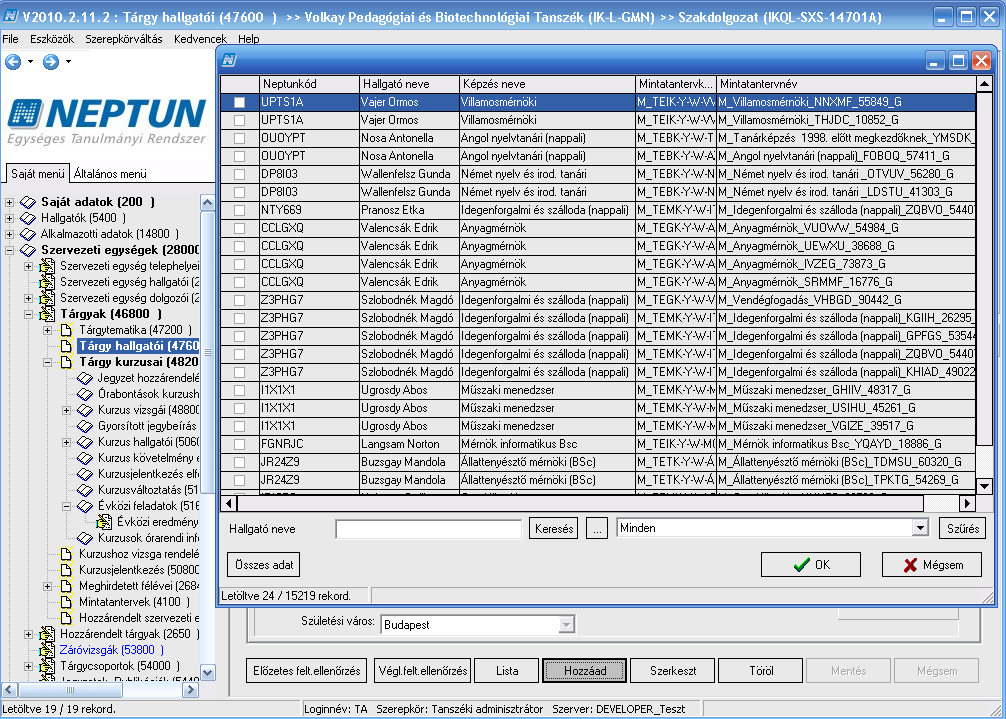Collapse the Tárgyak tree node
This screenshot has width=1006, height=719.
tap(28, 314)
